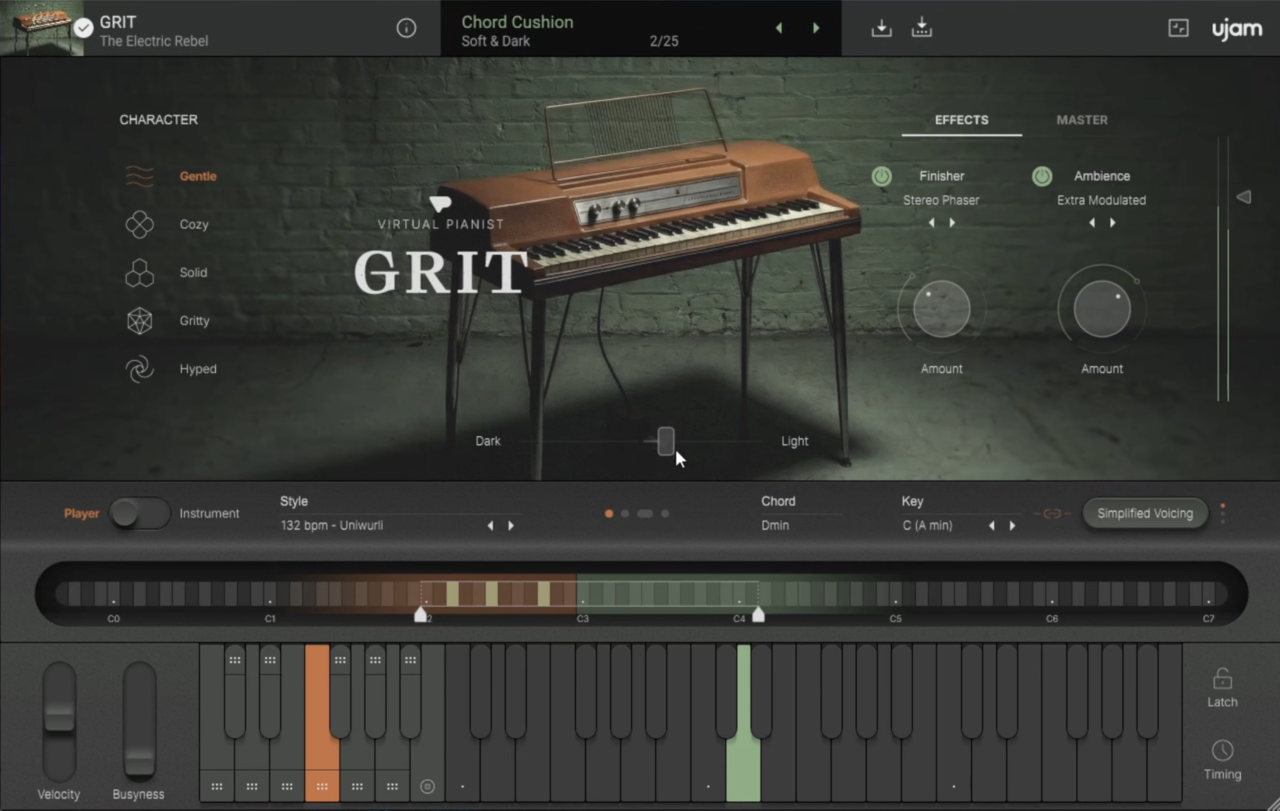Click the Dmin chord display
This screenshot has height=811, width=1280.
click(x=775, y=526)
